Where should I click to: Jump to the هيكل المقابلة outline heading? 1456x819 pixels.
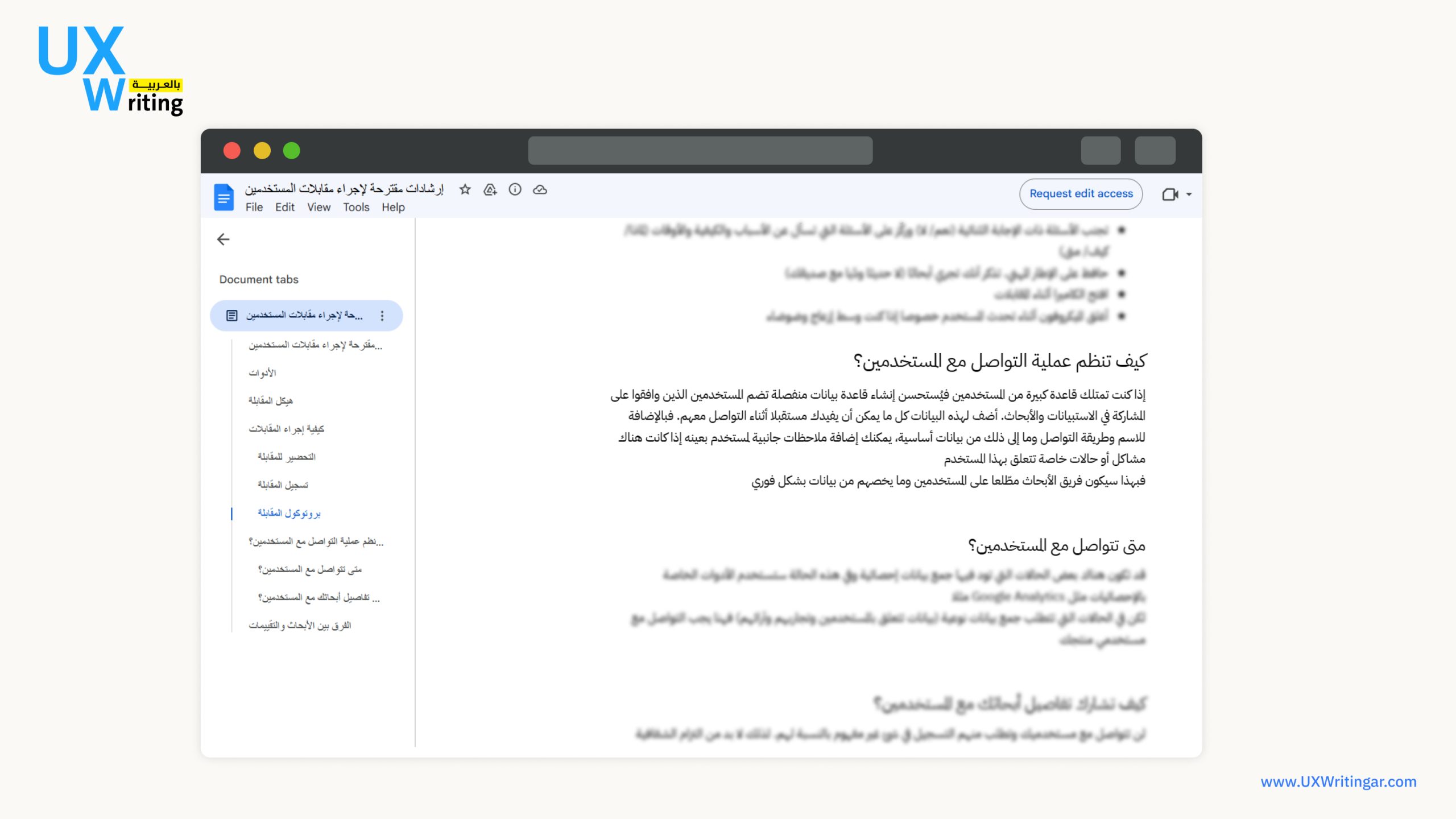point(270,401)
